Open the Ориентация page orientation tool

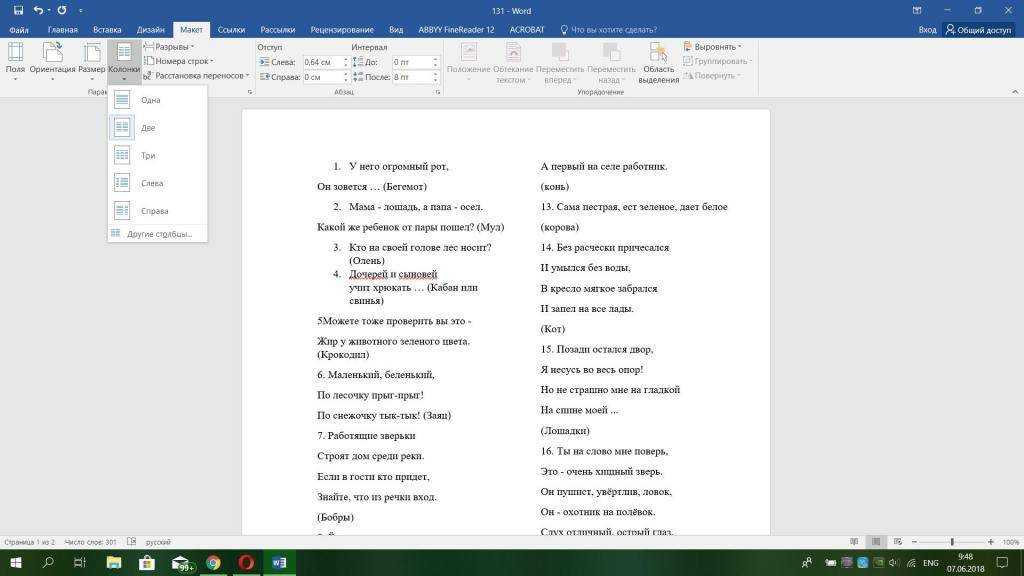point(52,60)
